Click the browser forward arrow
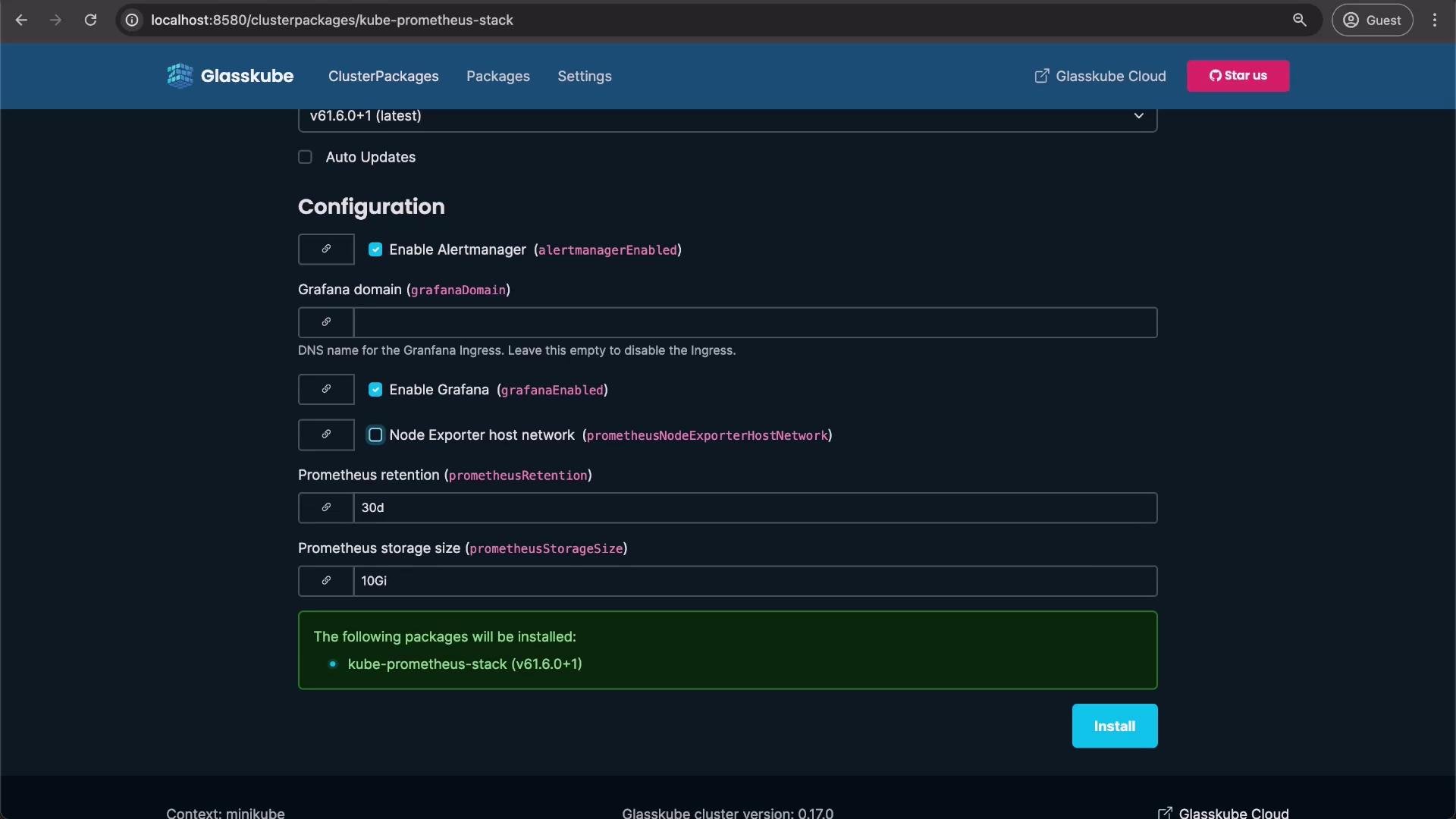Screen dimensions: 1456x819 point(55,20)
